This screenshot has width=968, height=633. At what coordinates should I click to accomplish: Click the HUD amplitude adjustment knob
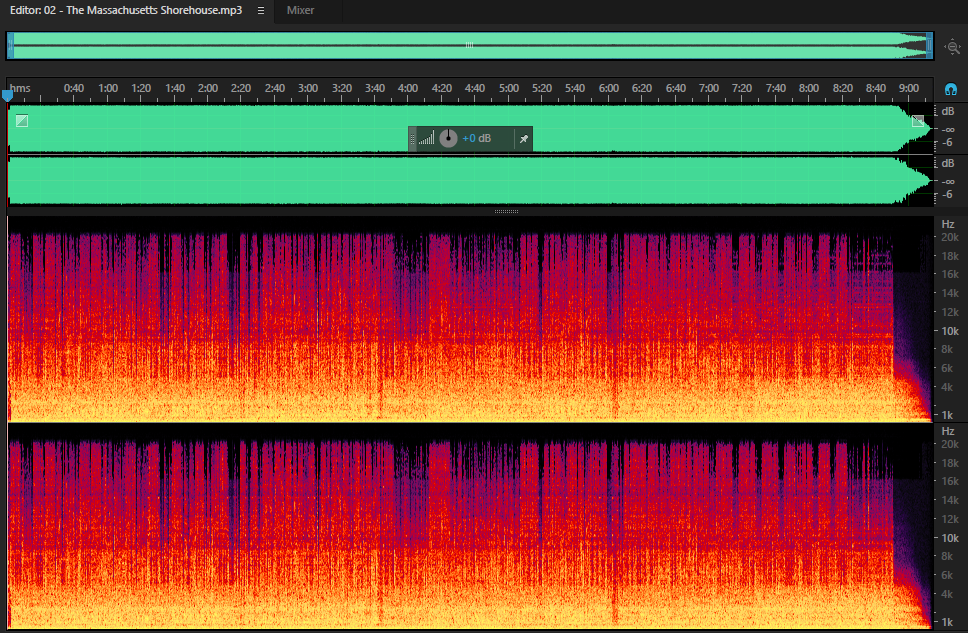[448, 138]
